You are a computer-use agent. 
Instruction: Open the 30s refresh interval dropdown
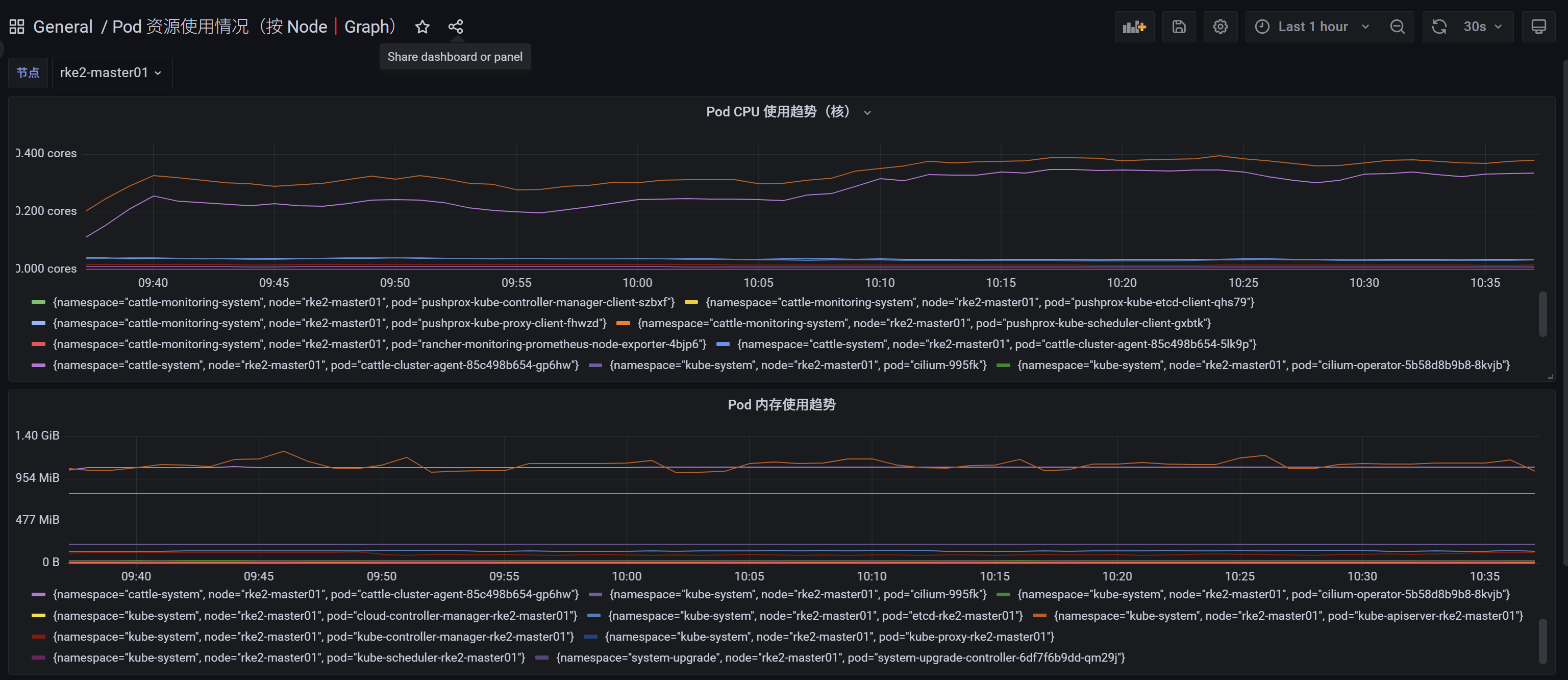[1483, 27]
